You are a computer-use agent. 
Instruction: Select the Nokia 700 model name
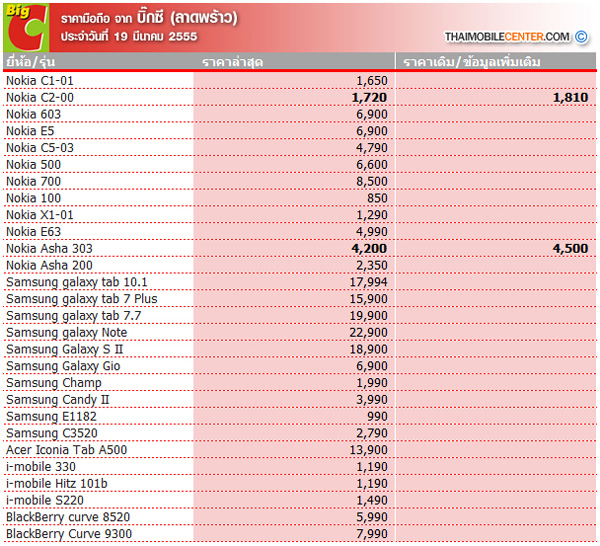coord(33,181)
